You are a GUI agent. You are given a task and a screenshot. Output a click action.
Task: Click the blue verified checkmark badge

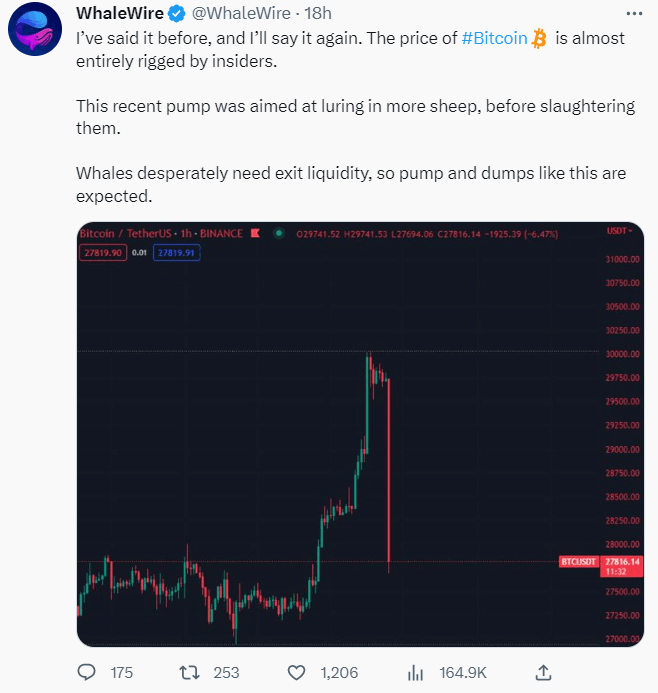coord(177,14)
